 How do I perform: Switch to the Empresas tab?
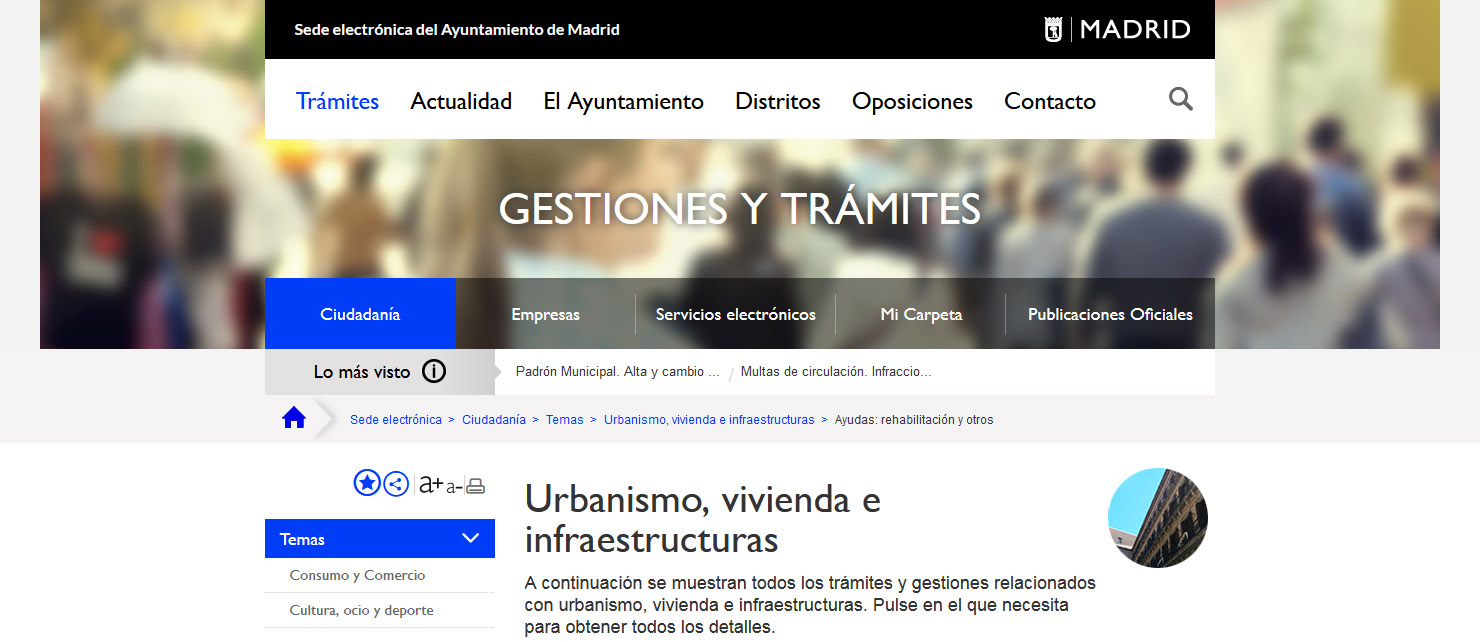coord(545,314)
